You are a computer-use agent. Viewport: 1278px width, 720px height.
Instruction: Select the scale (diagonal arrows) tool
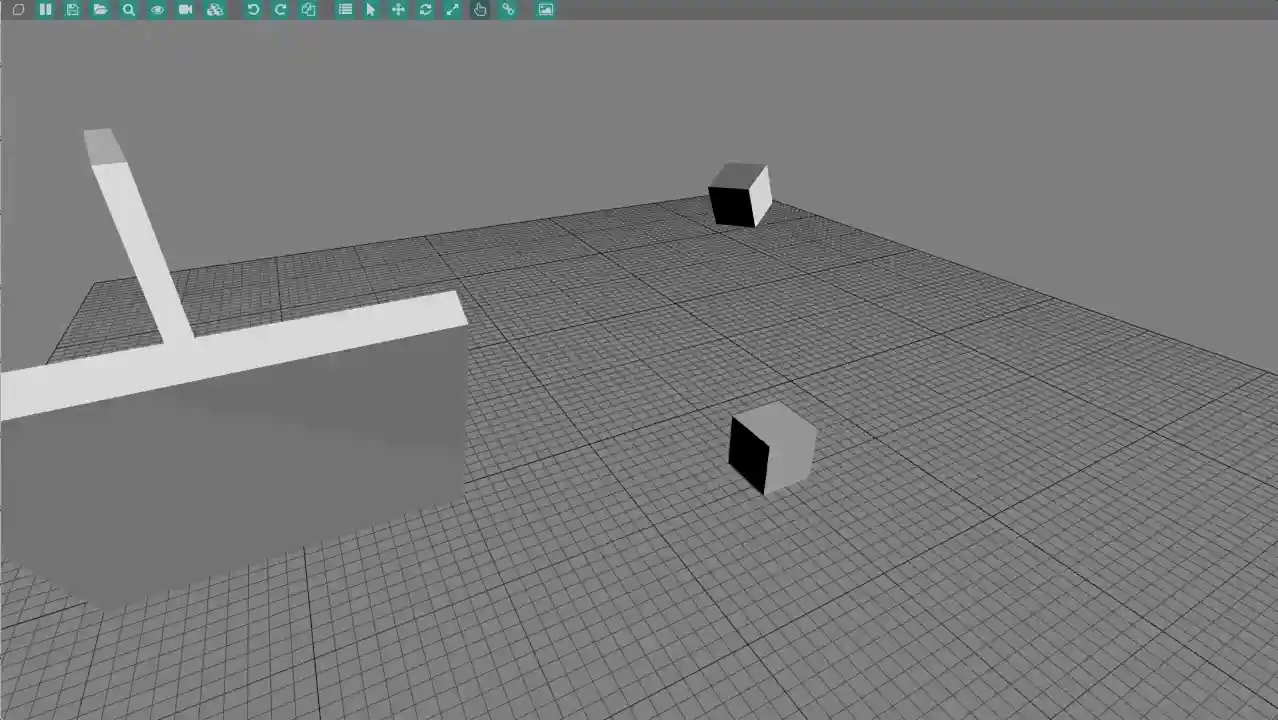pos(452,9)
